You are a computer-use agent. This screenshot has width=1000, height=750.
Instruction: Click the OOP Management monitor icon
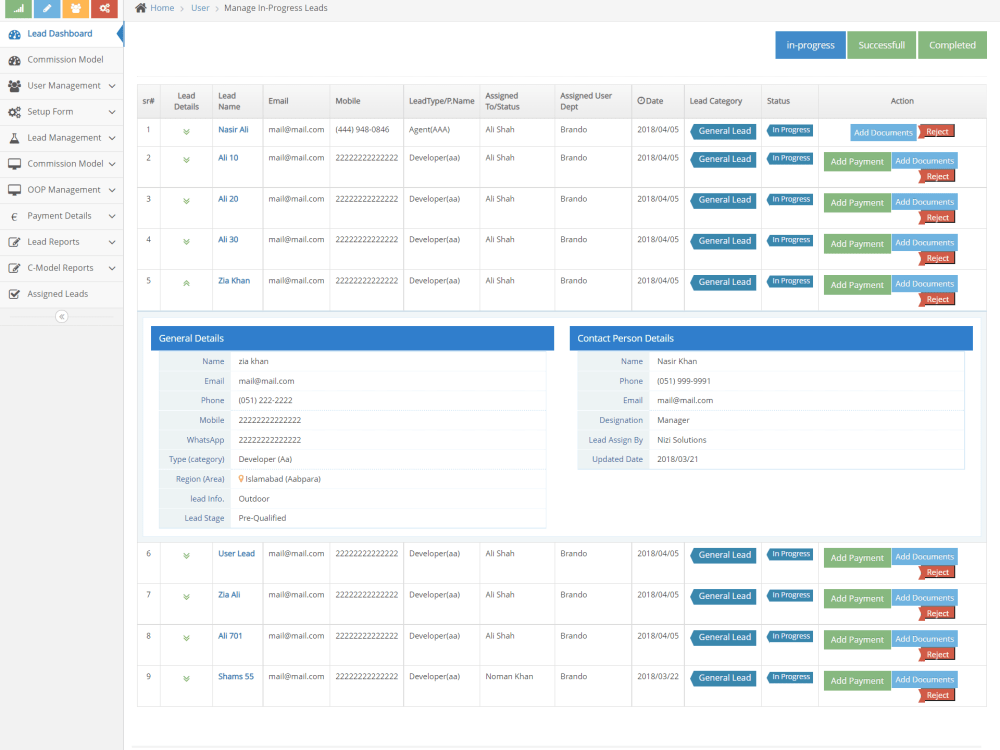tap(14, 190)
